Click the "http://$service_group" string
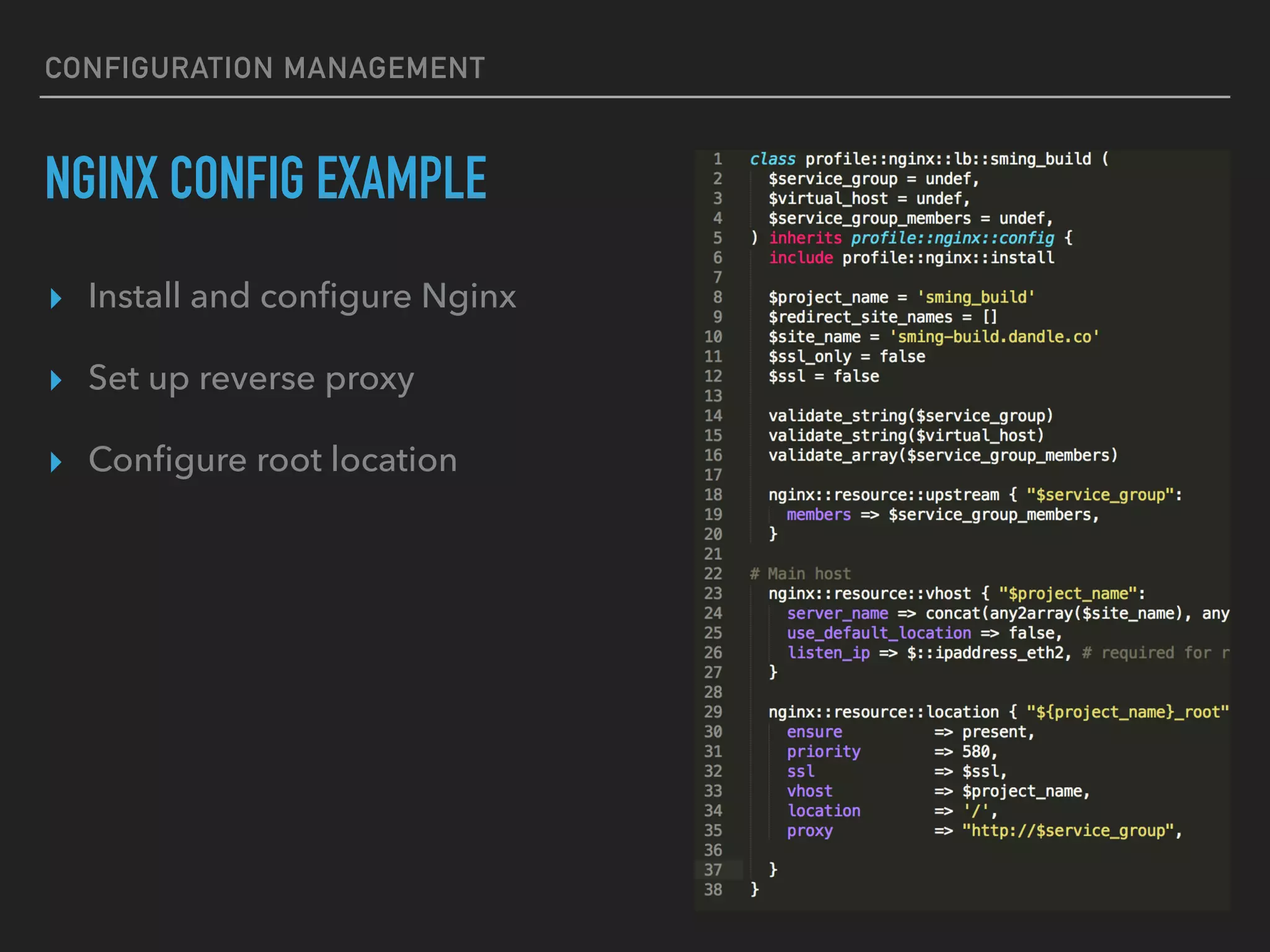The image size is (1270, 952). [x=1068, y=831]
